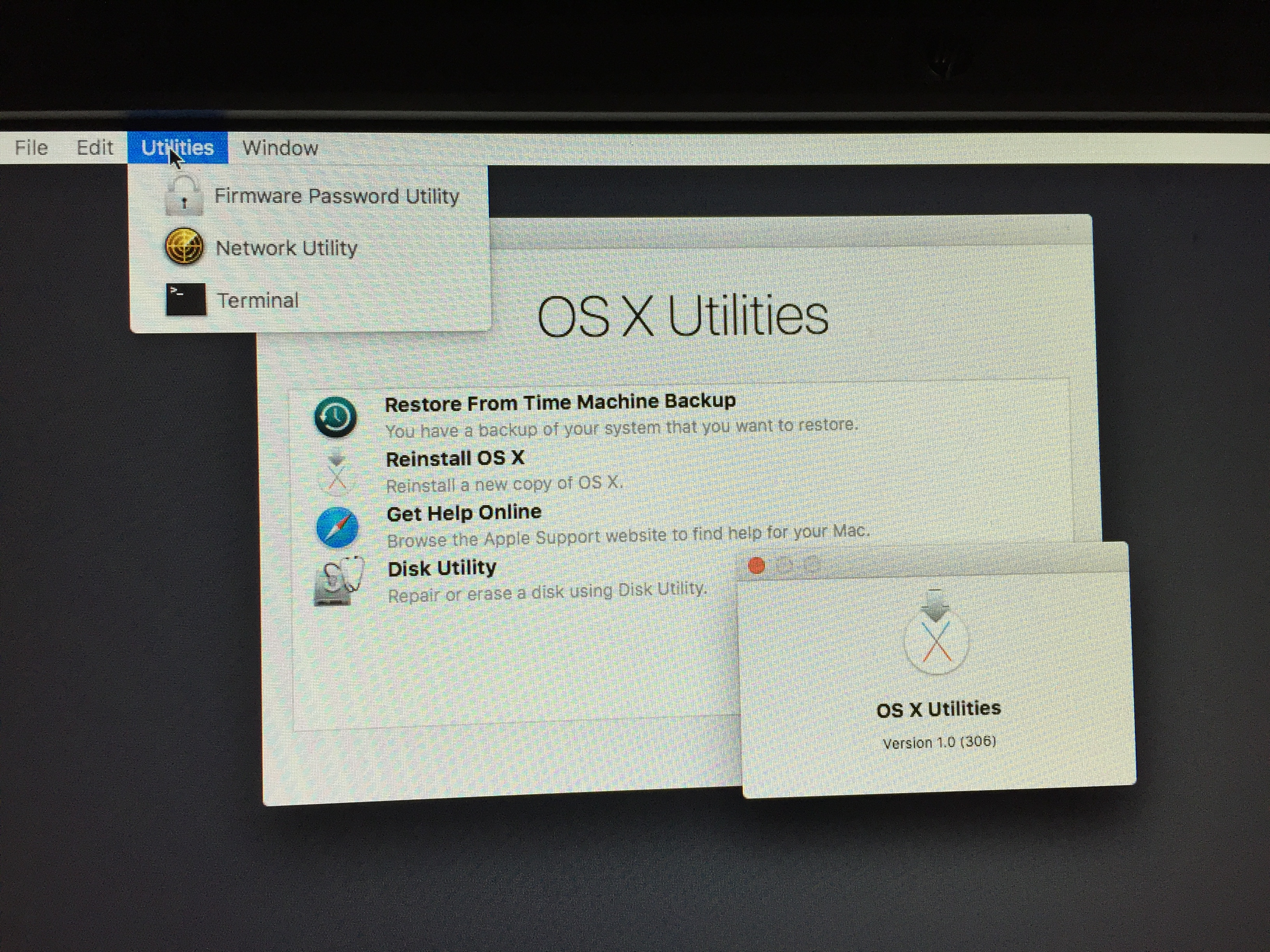
Task: Select Restore From Time Machine Backup
Action: pos(560,402)
